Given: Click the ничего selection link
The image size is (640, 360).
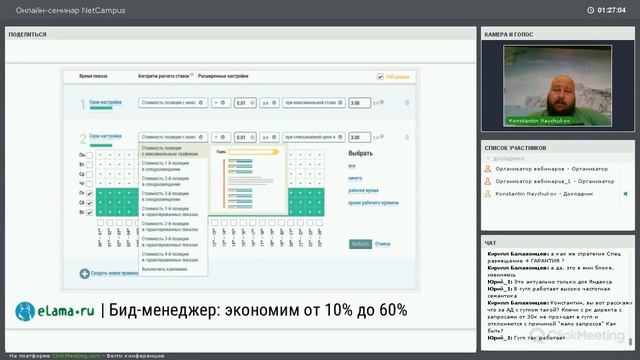Looking at the screenshot, I should 355,178.
